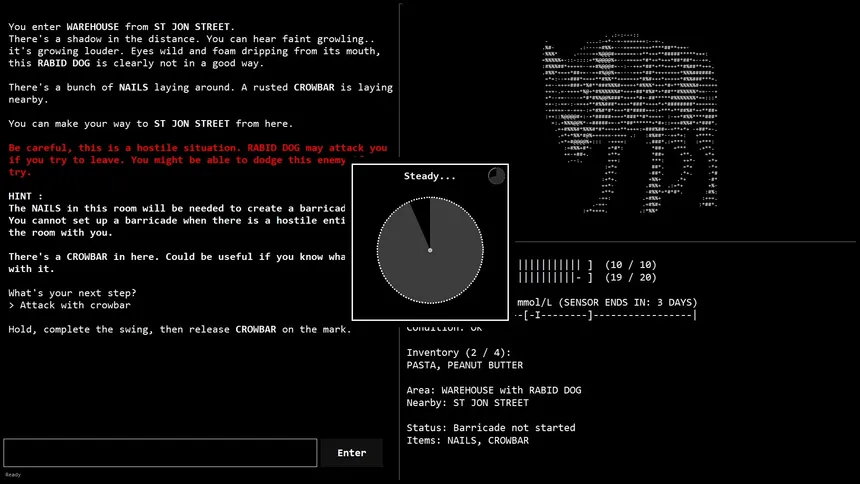This screenshot has height=484, width=860.
Task: Click 'Items: NAILS, CROWBAR' line
Action: click(x=467, y=440)
